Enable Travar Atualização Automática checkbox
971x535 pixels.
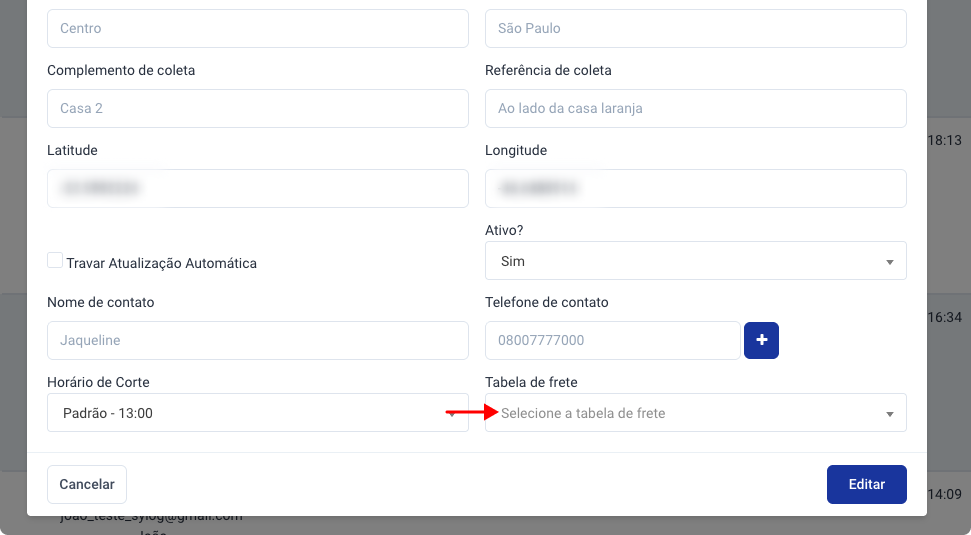pyautogui.click(x=55, y=260)
